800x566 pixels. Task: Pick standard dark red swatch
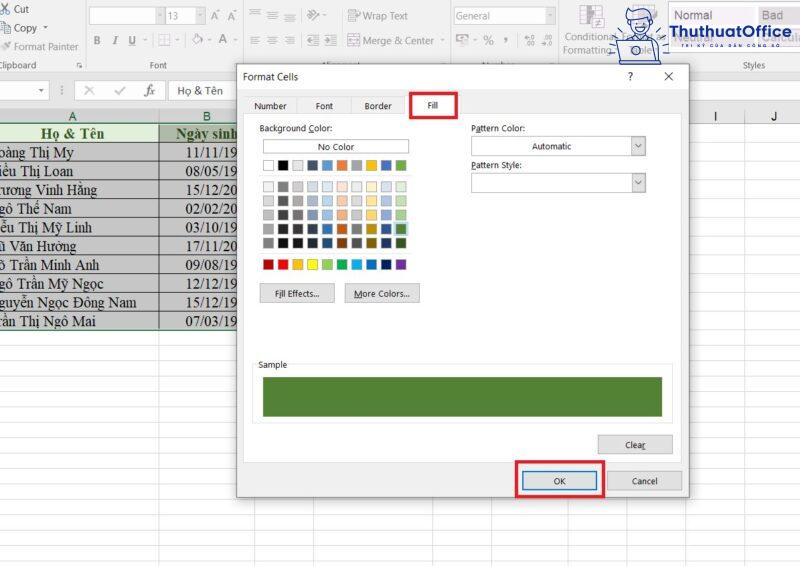point(268,264)
